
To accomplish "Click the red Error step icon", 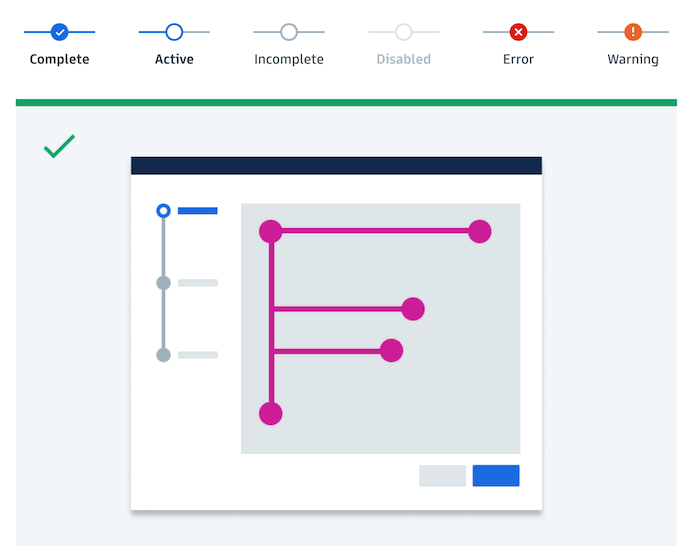I will 518,32.
